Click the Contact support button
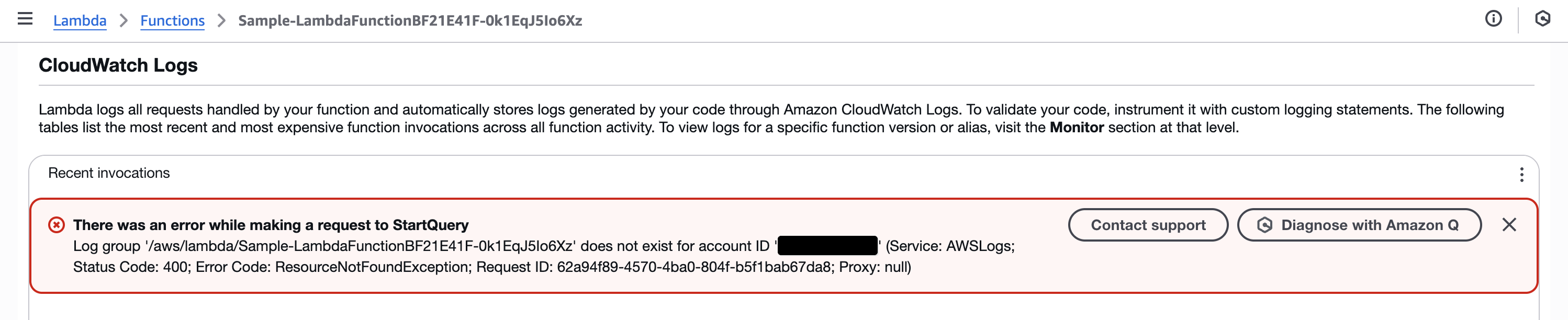The image size is (1568, 320). click(1147, 225)
